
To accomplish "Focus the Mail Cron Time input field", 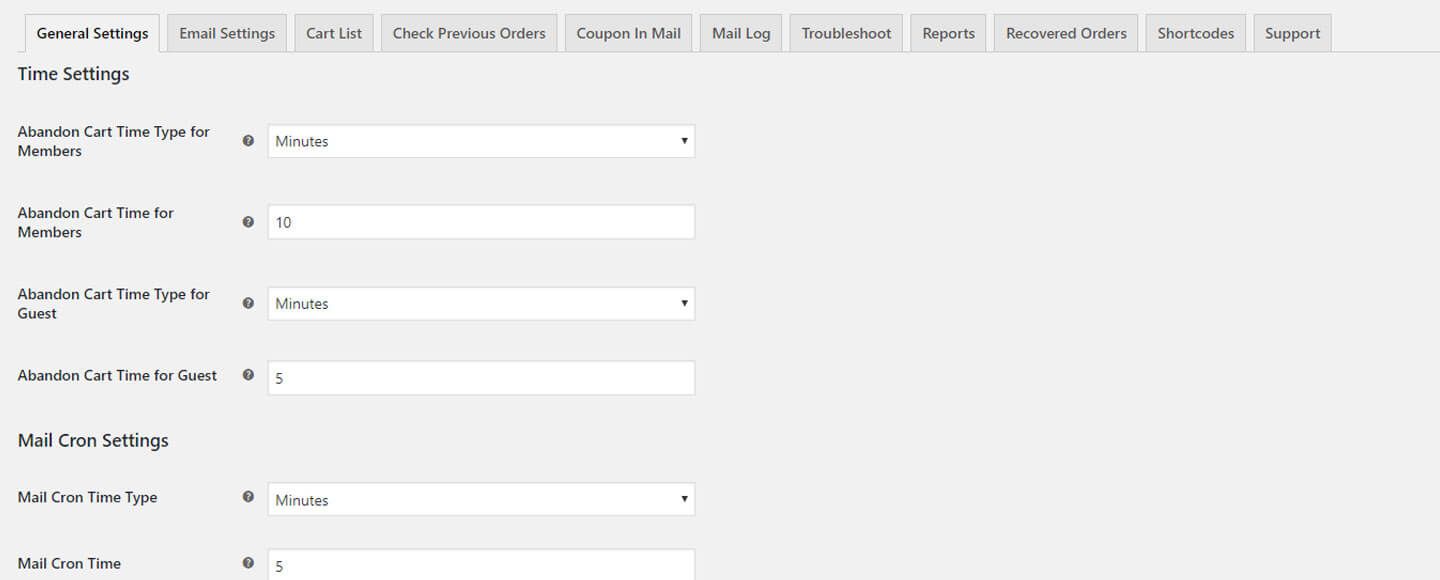I will tap(481, 564).
